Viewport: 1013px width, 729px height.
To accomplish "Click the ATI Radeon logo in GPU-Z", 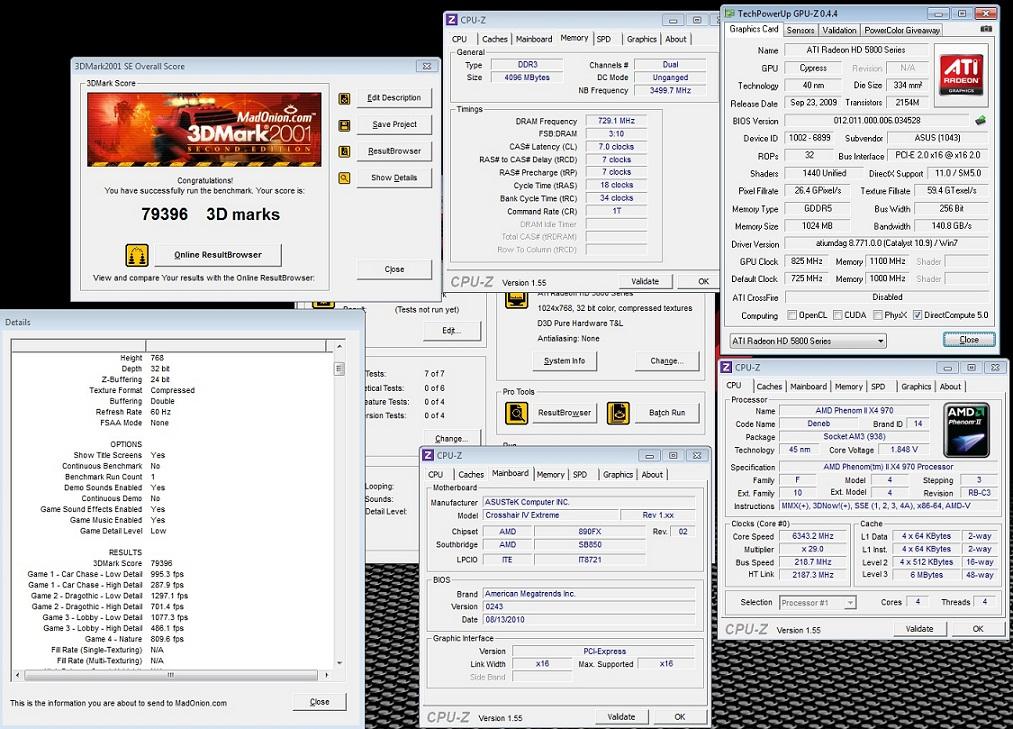I will (x=961, y=75).
